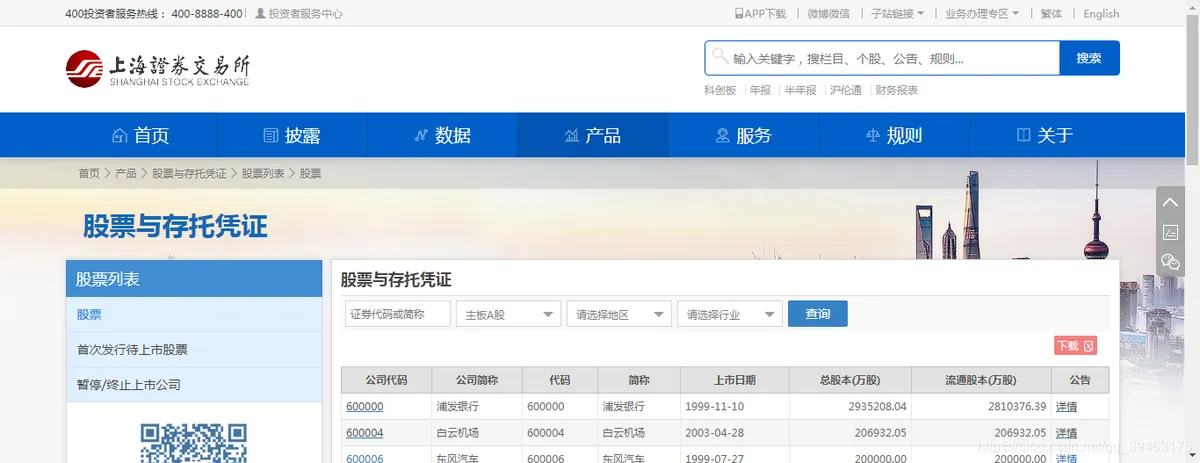
Task: Click the back-to-top arrow in floating sidebar
Action: [1170, 202]
